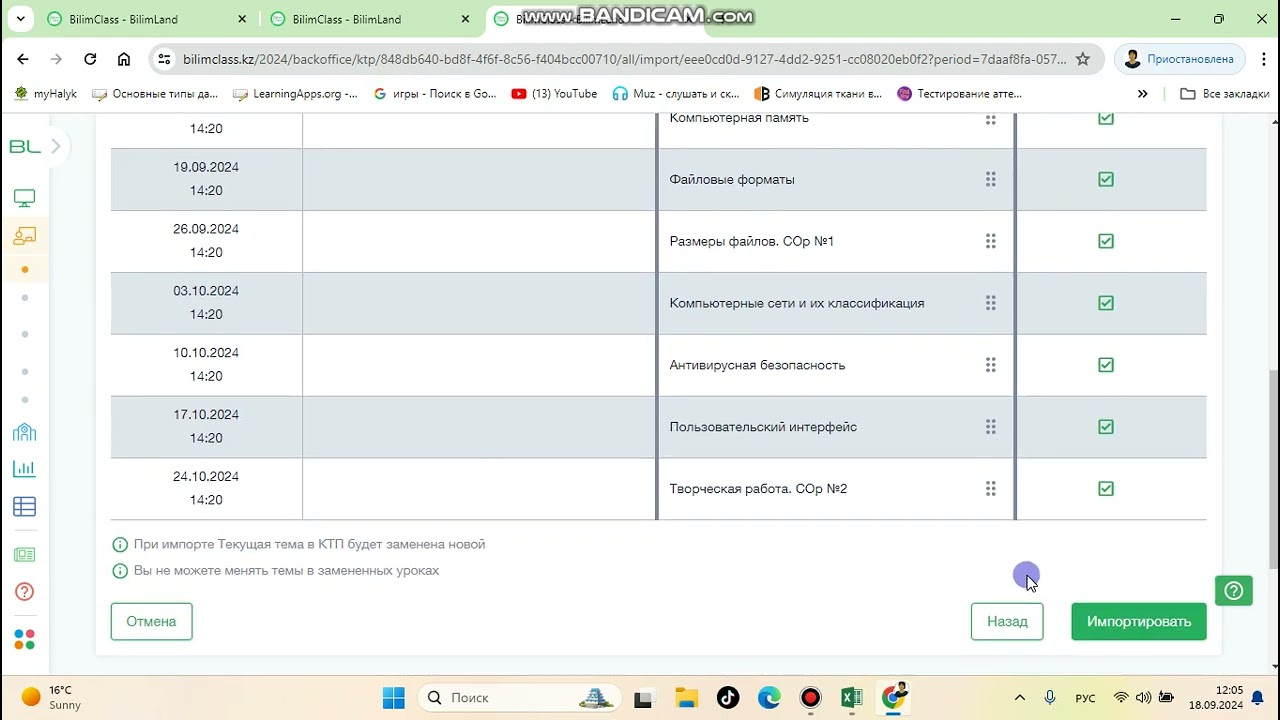Open the news card icon in the sidebar
This screenshot has width=1280, height=720.
[x=25, y=555]
